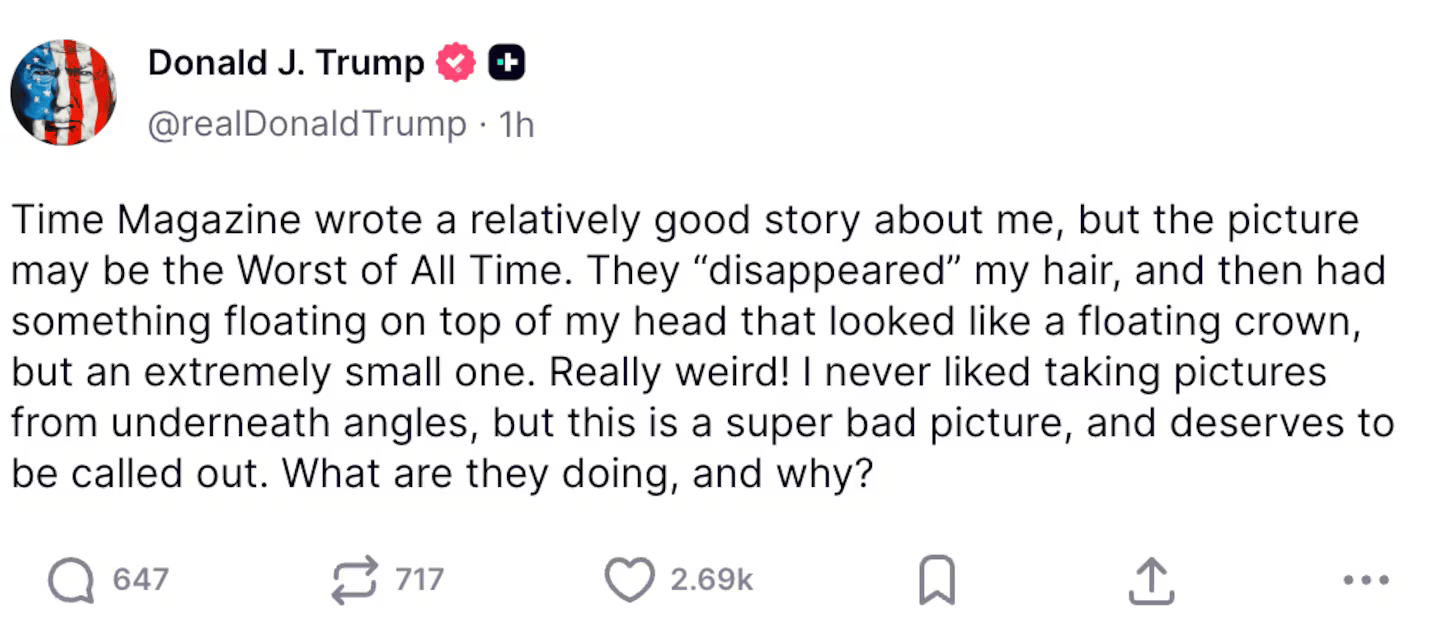This screenshot has width=1440, height=637.
Task: Click the display name Donald J. Trump
Action: (286, 63)
